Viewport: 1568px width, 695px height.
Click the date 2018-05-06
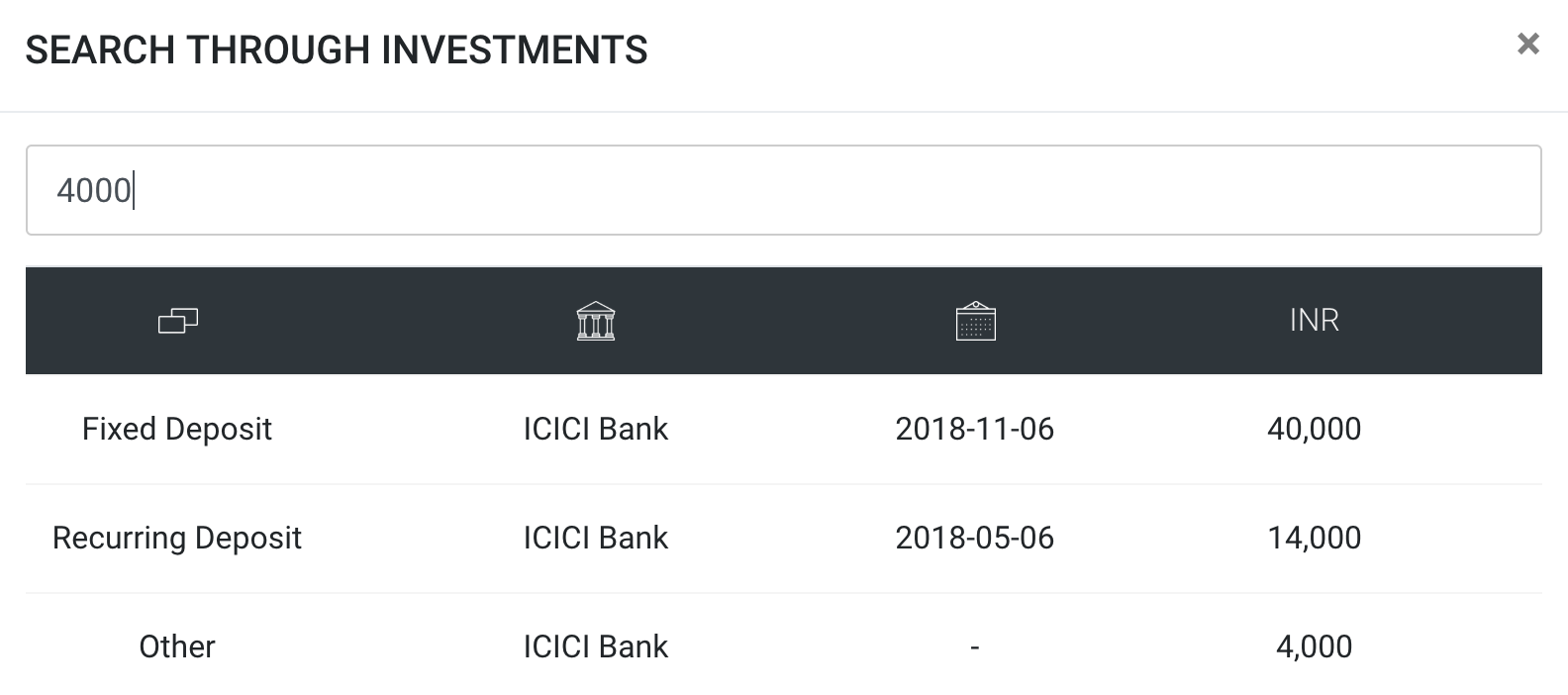(975, 538)
